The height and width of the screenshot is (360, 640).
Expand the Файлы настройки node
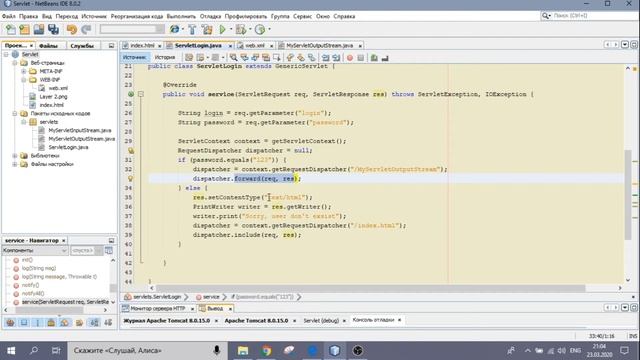(x=15, y=164)
